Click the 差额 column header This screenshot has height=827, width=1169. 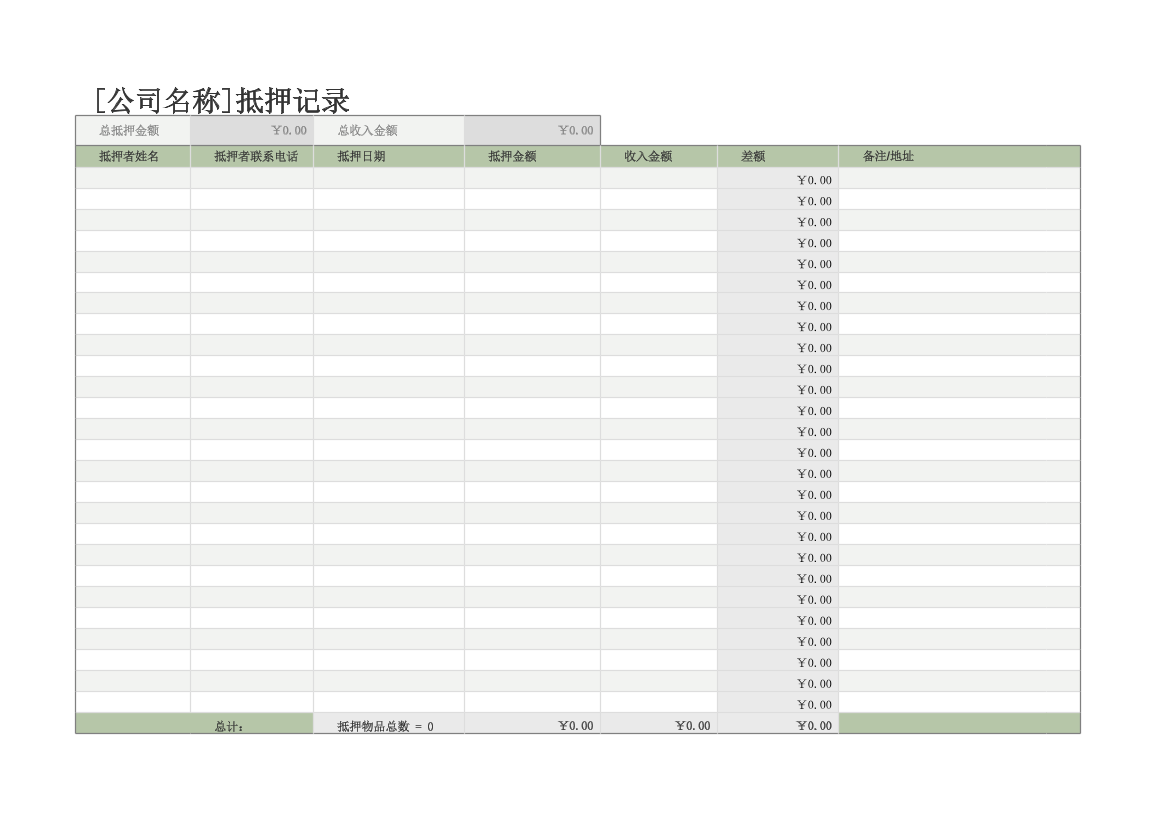778,157
